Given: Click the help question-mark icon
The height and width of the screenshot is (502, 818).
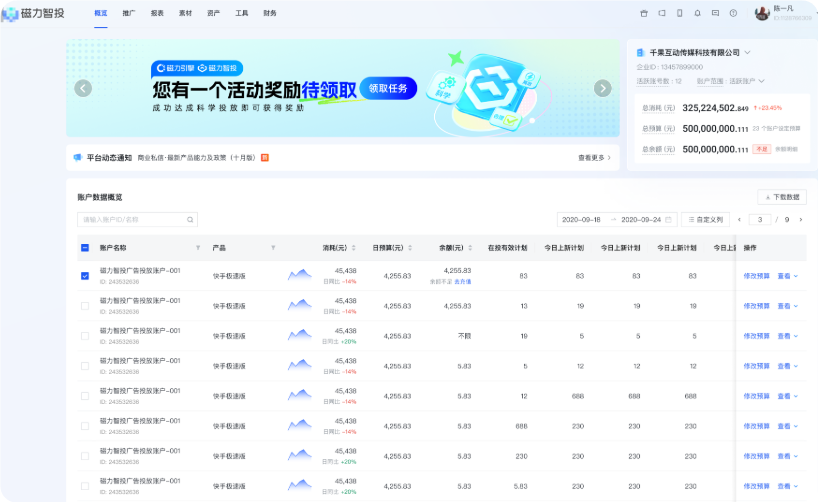Looking at the screenshot, I should (733, 13).
